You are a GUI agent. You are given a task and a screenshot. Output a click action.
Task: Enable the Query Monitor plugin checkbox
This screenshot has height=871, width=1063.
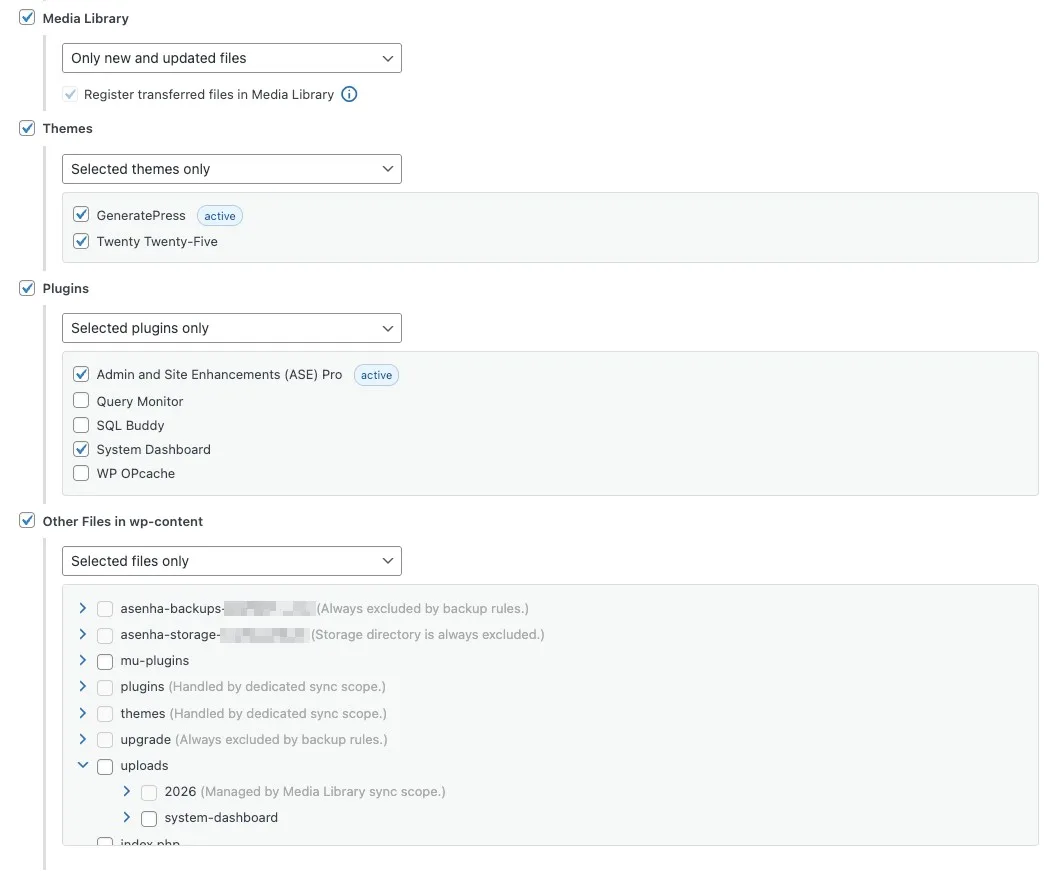point(82,401)
